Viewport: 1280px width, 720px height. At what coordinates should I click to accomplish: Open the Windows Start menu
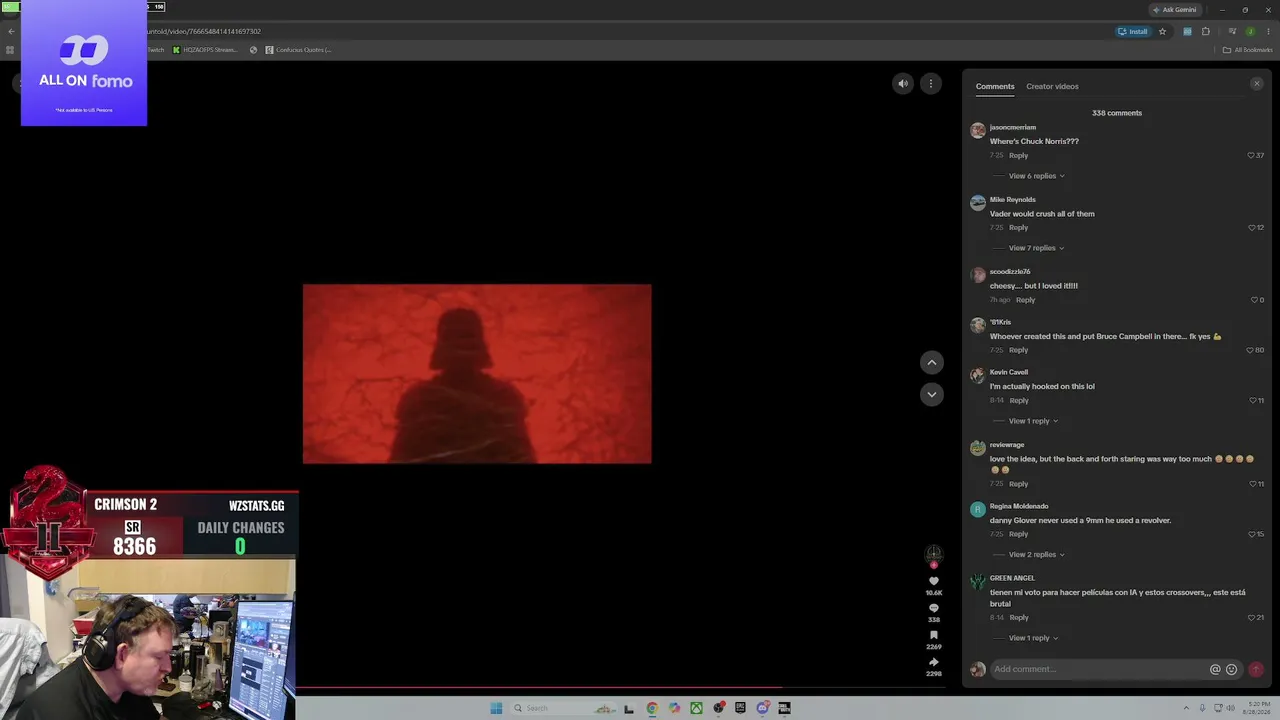(x=496, y=708)
